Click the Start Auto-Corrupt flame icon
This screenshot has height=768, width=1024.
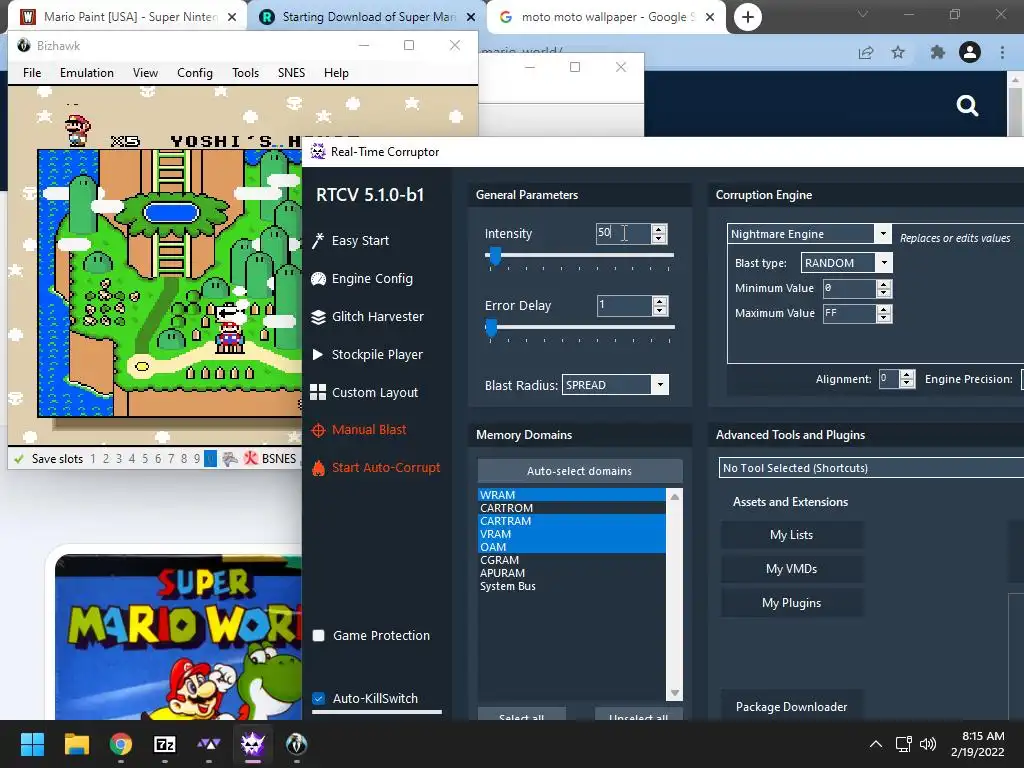(318, 468)
